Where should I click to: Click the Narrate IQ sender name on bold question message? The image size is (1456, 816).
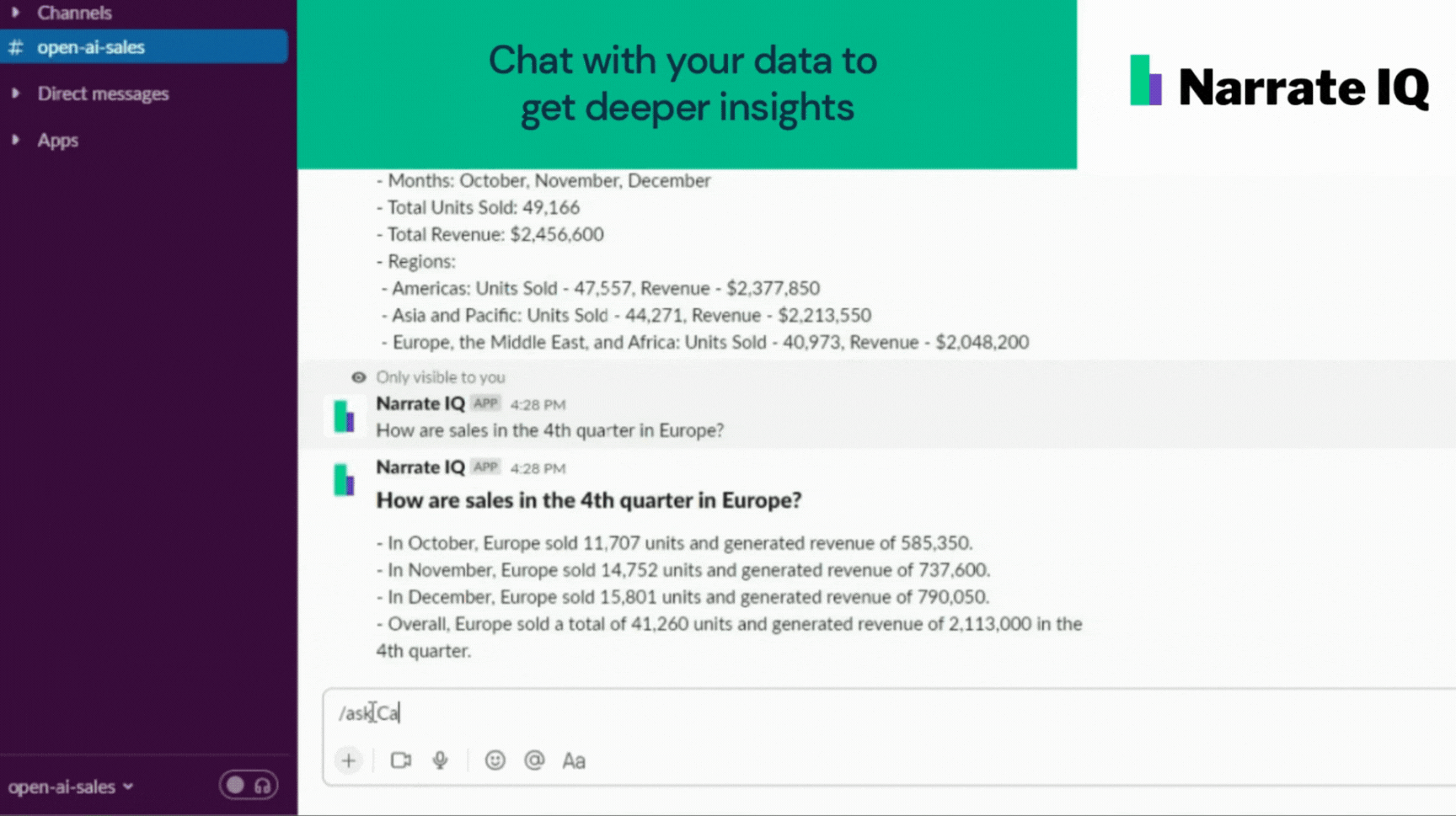pos(420,467)
